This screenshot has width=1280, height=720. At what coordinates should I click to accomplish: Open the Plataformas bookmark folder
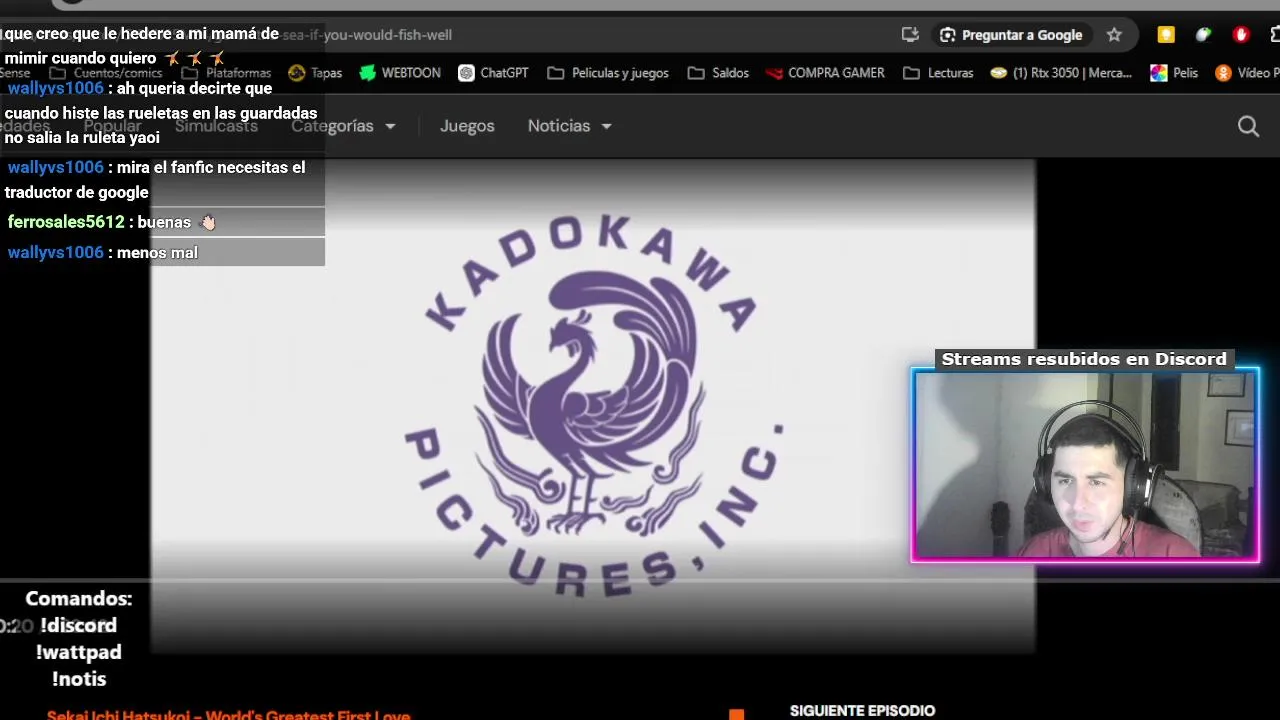pos(226,73)
